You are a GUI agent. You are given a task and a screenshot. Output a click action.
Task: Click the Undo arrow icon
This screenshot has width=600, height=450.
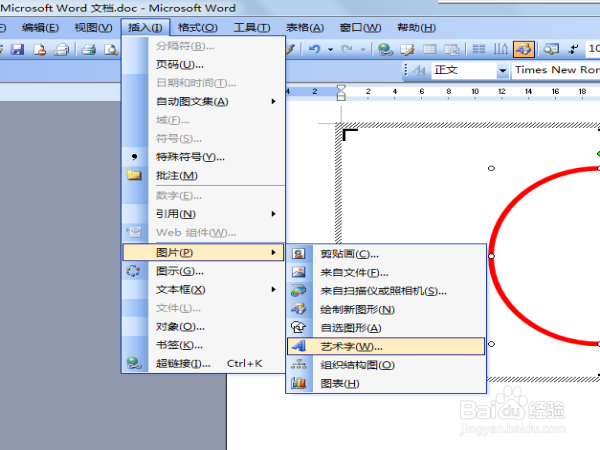tap(315, 49)
